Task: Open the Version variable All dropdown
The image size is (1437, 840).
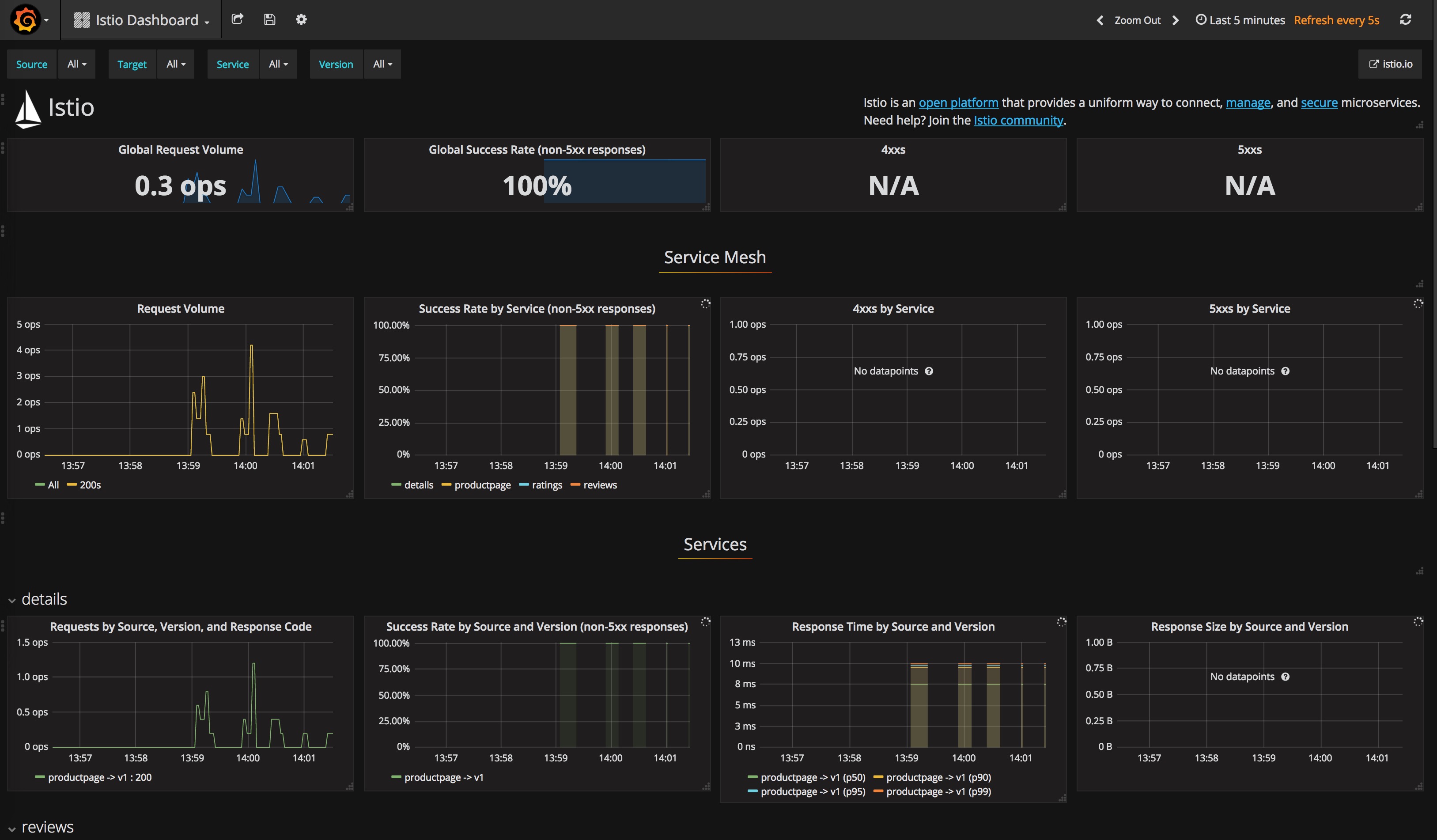Action: point(382,64)
